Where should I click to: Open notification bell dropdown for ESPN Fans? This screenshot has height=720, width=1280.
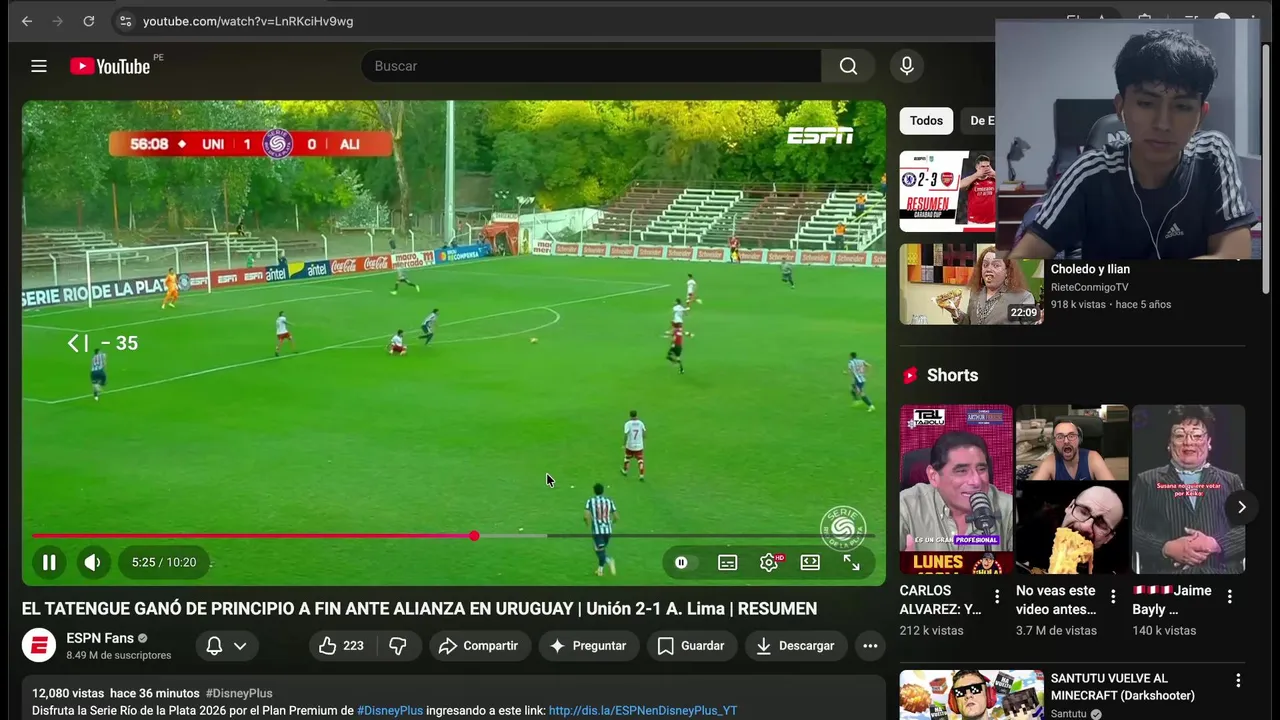pos(226,646)
